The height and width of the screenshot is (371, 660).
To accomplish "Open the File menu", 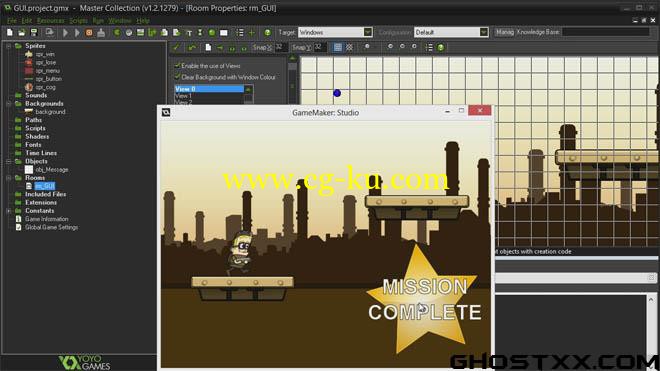I will pos(11,21).
